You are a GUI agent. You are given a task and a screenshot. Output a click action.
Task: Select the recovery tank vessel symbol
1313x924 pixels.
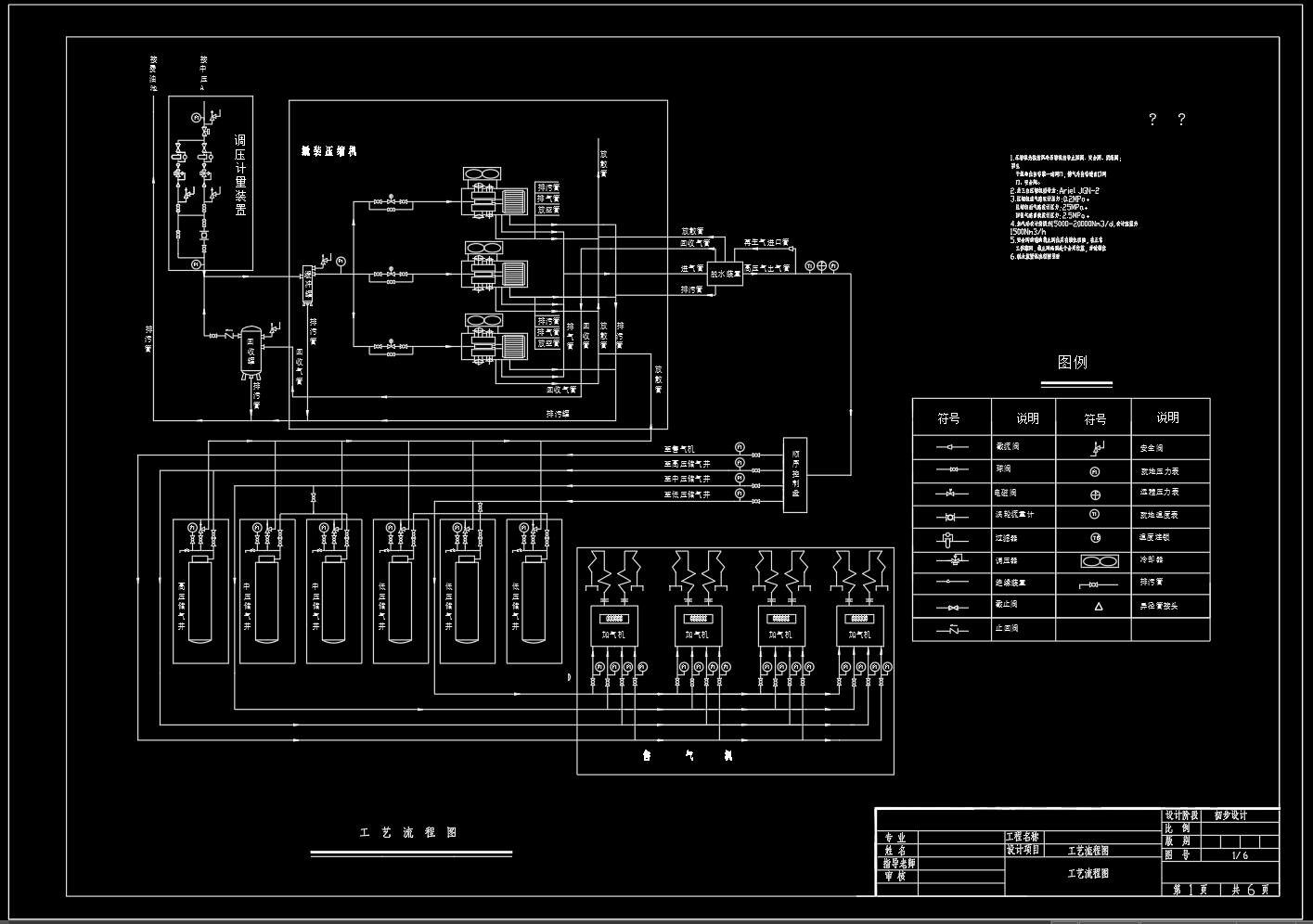tap(250, 352)
